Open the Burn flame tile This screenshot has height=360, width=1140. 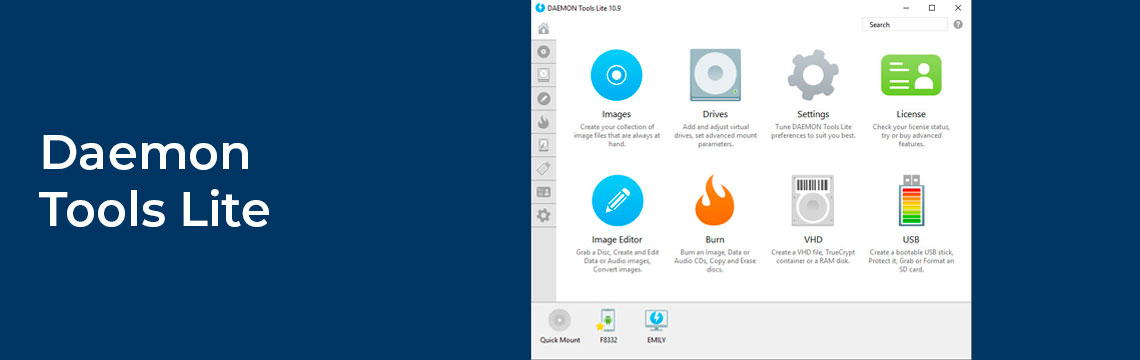(x=715, y=201)
